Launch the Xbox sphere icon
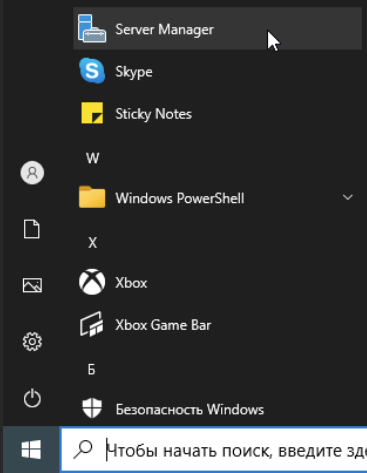This screenshot has height=473, width=367. pos(92,282)
